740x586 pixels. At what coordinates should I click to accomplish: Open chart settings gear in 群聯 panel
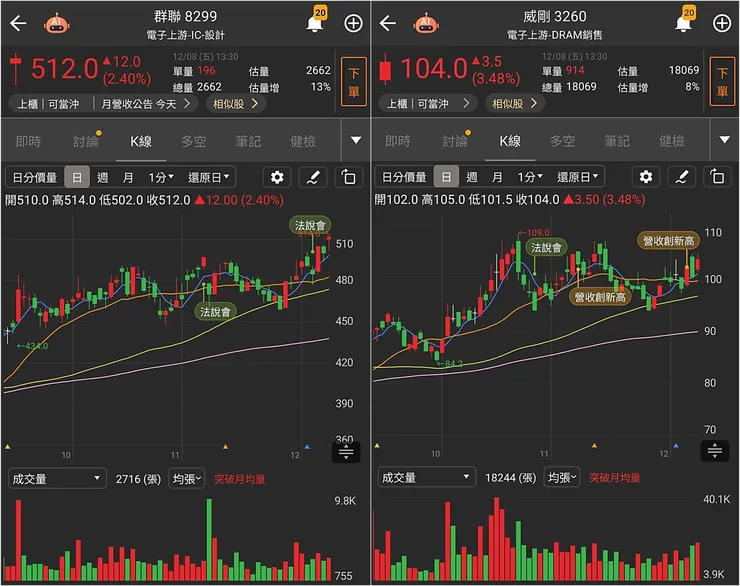pyautogui.click(x=277, y=177)
